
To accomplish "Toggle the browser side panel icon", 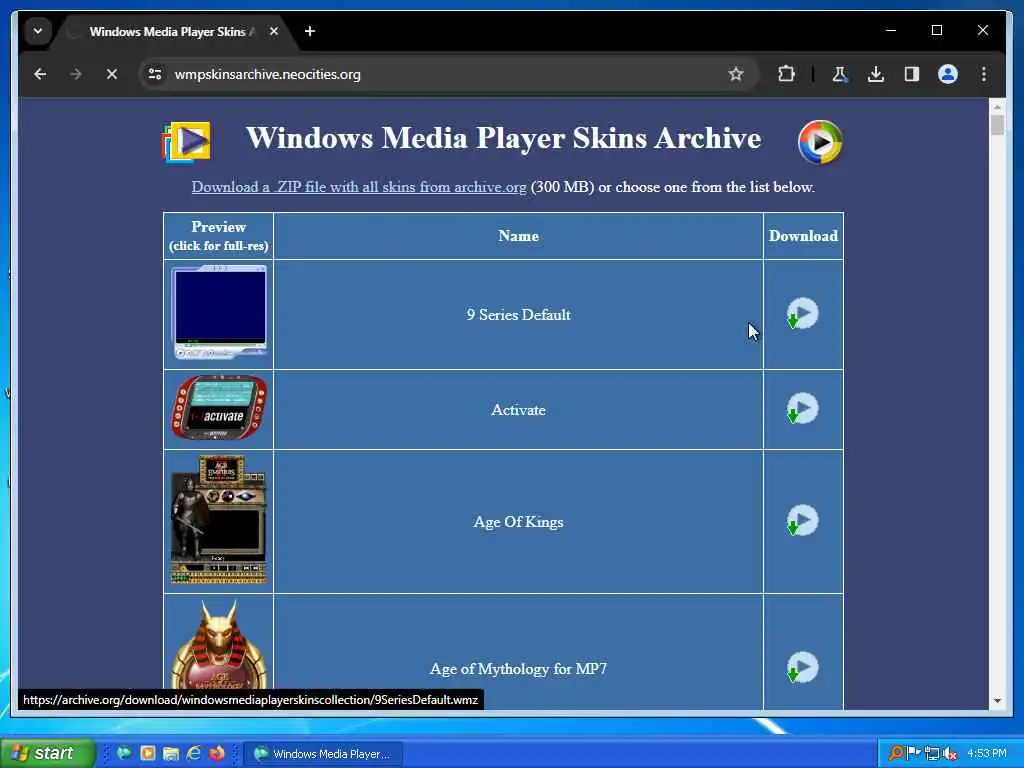I will 912,74.
